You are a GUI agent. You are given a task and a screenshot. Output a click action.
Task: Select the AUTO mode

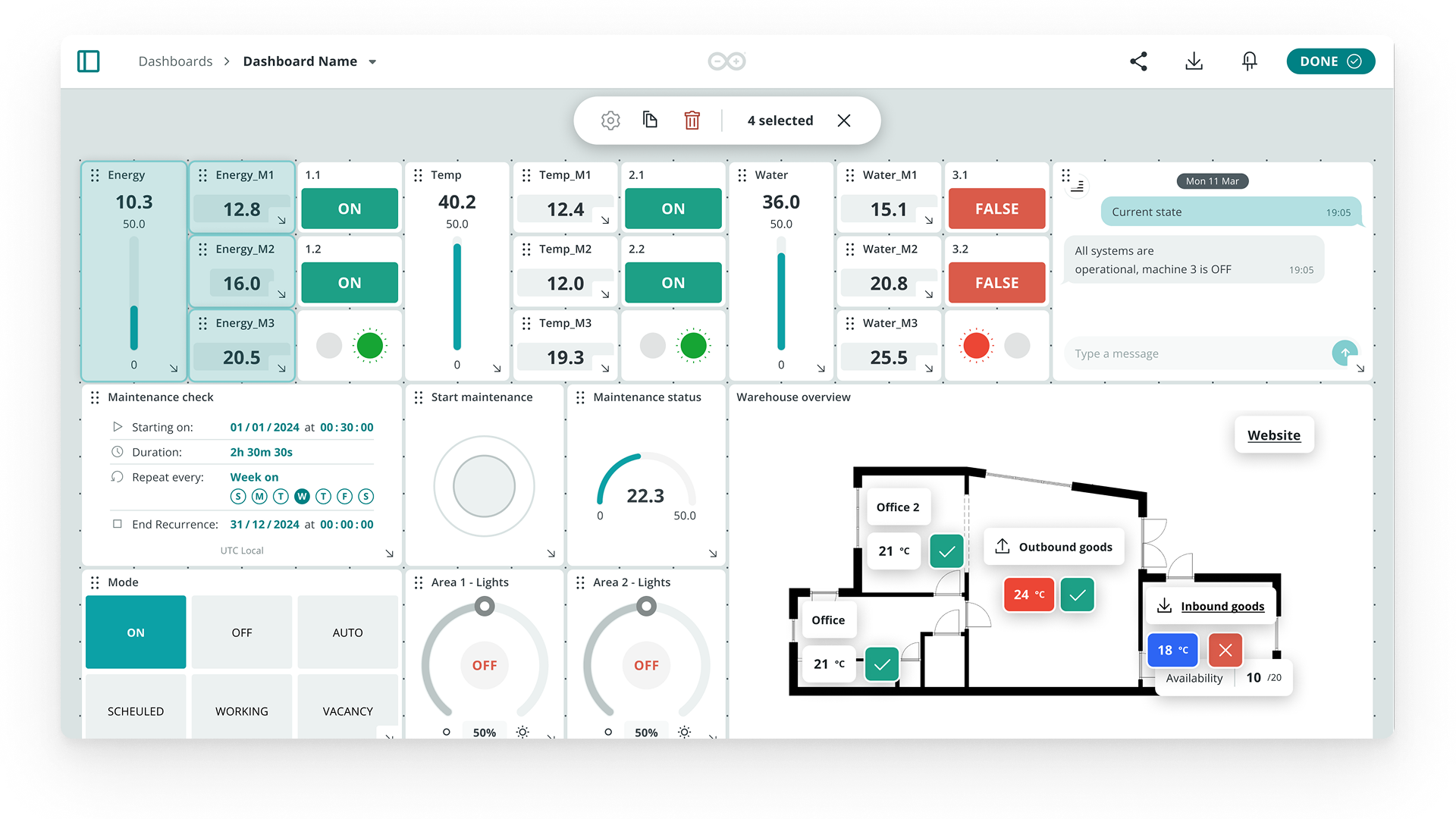347,632
